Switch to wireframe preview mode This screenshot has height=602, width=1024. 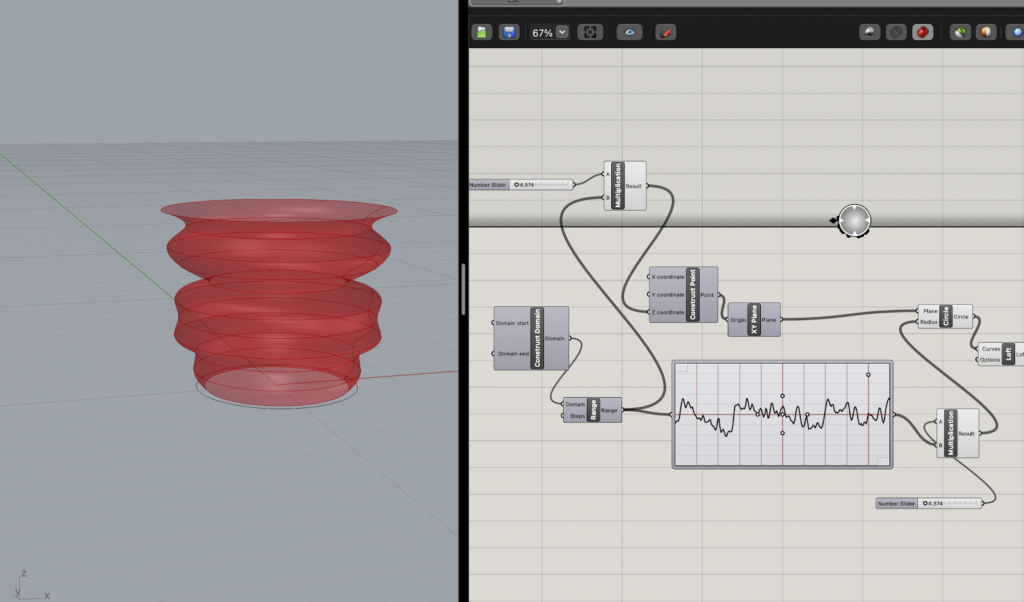coord(896,32)
